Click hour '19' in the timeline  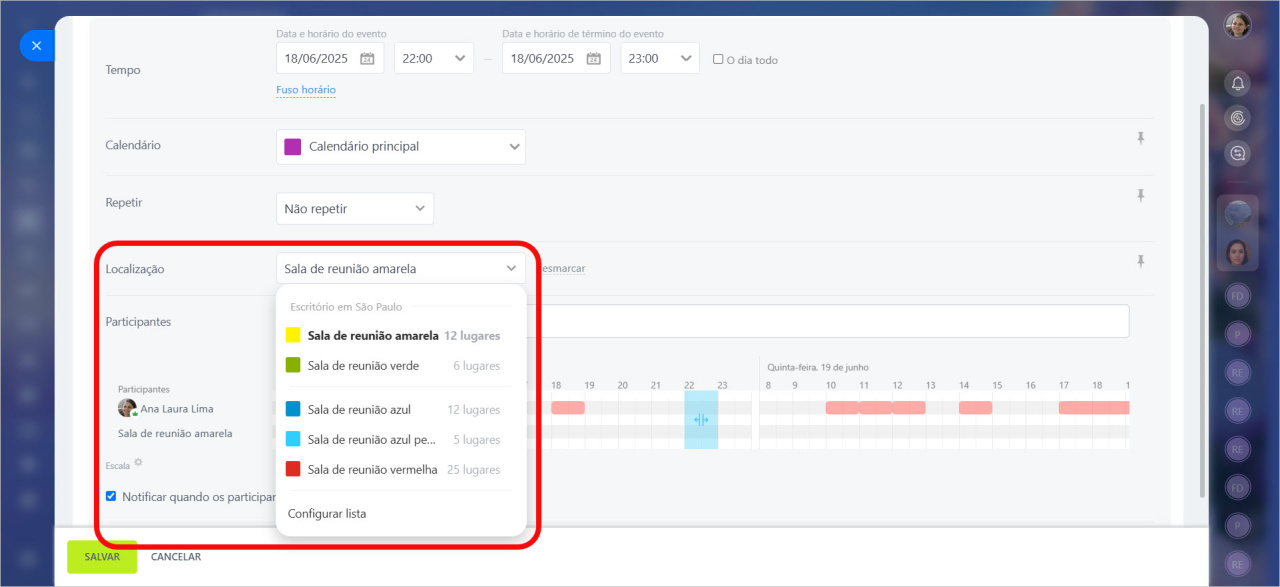589,385
